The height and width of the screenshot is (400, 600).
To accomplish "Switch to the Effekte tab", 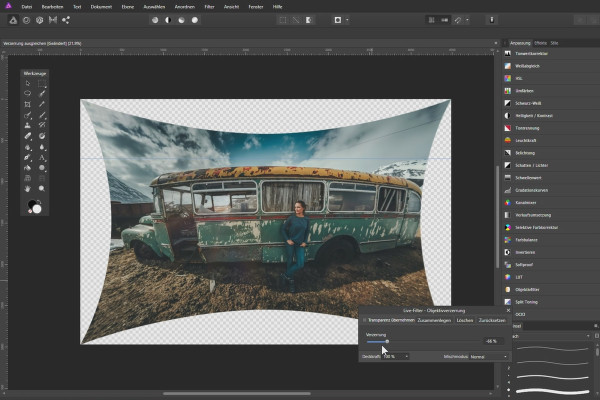I will click(540, 43).
